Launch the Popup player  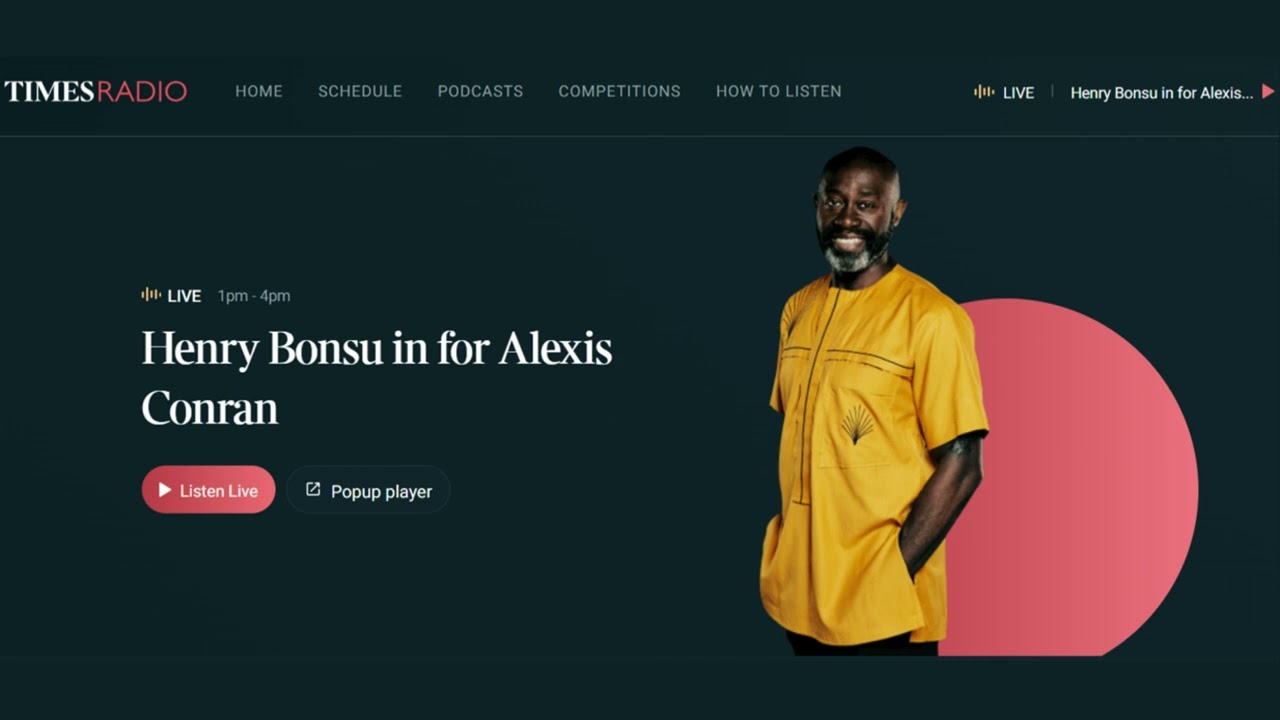point(368,490)
